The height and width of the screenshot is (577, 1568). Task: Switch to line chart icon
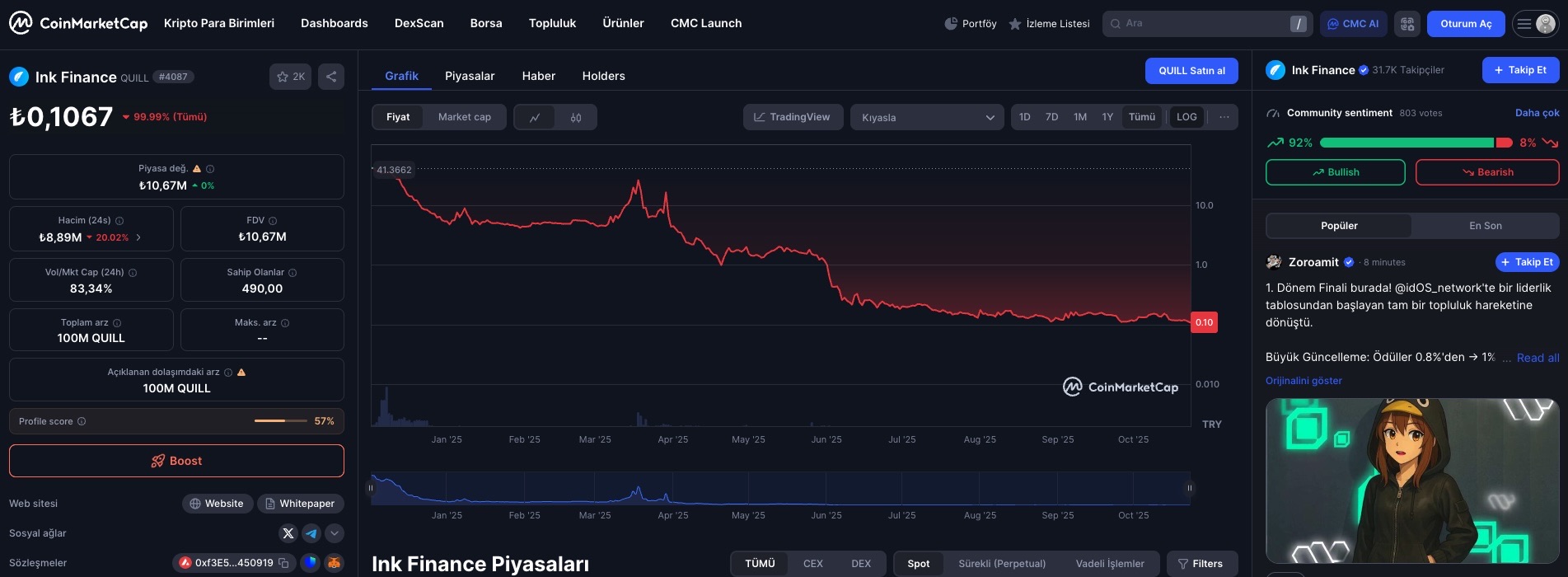click(x=535, y=117)
